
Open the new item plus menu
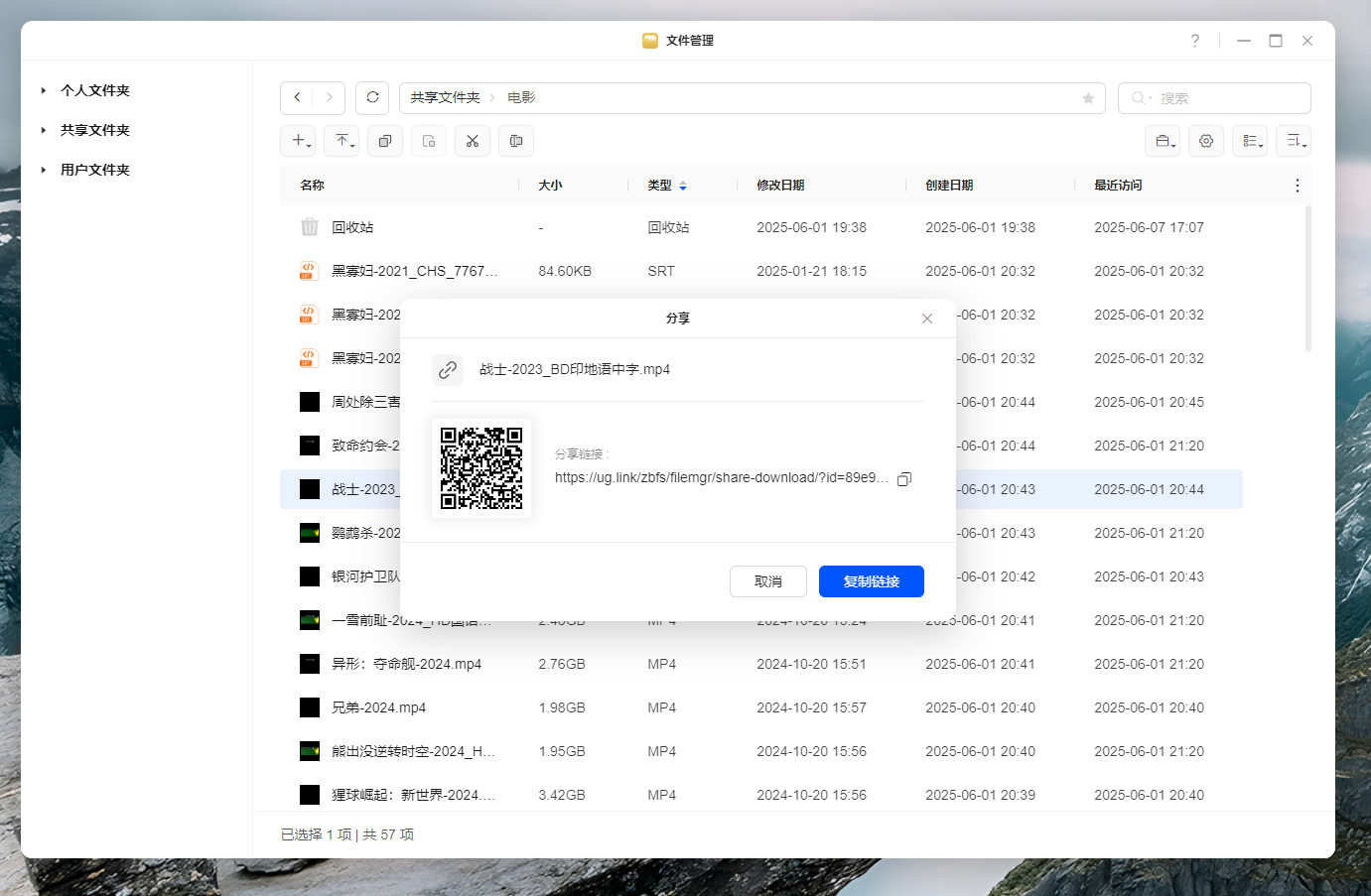coord(299,141)
